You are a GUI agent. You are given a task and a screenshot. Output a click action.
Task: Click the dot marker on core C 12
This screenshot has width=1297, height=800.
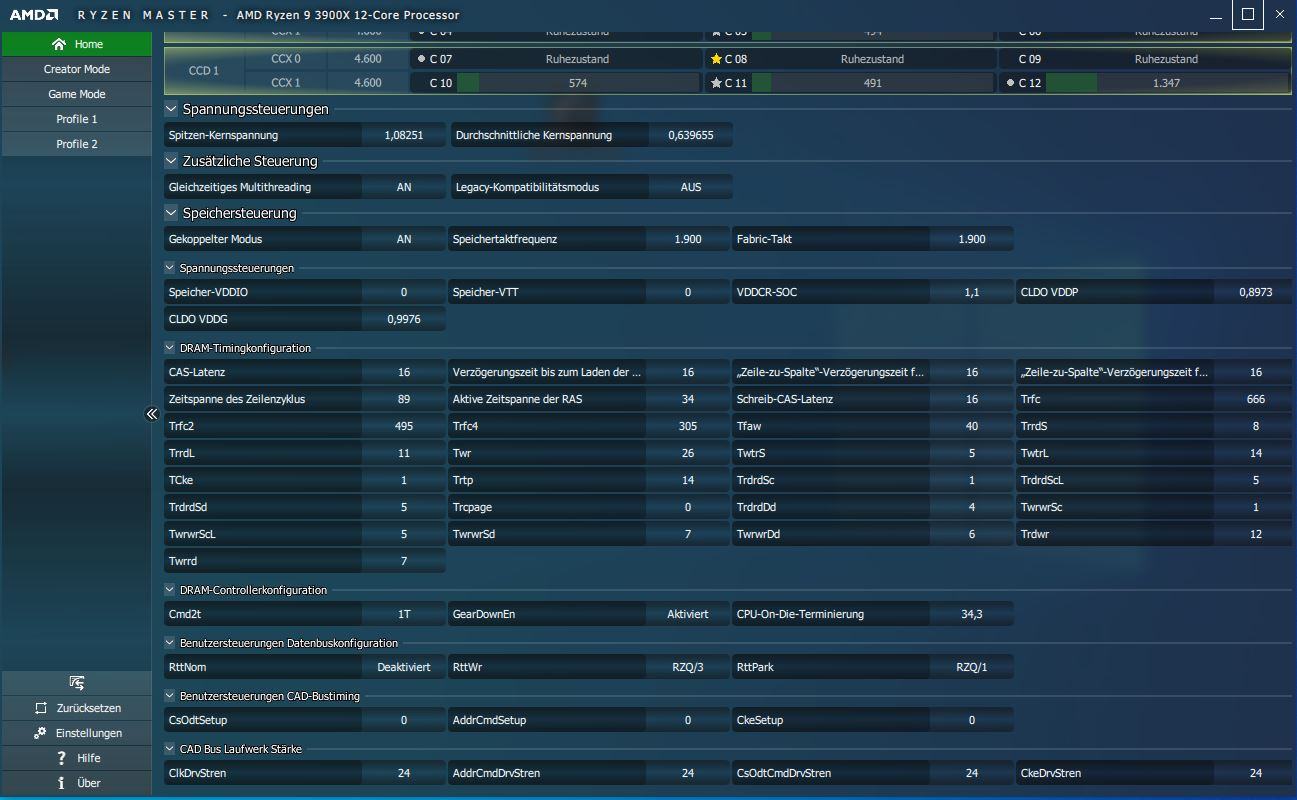tap(1011, 83)
